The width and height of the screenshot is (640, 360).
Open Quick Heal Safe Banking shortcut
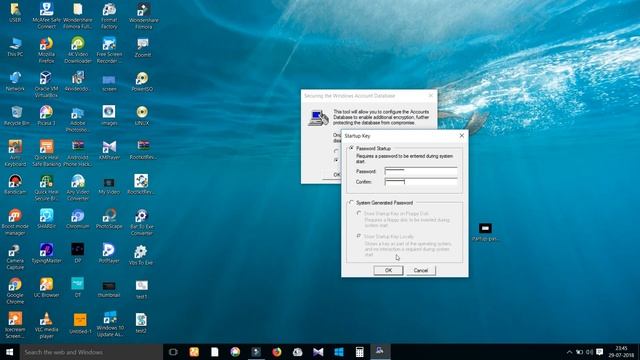[x=46, y=153]
